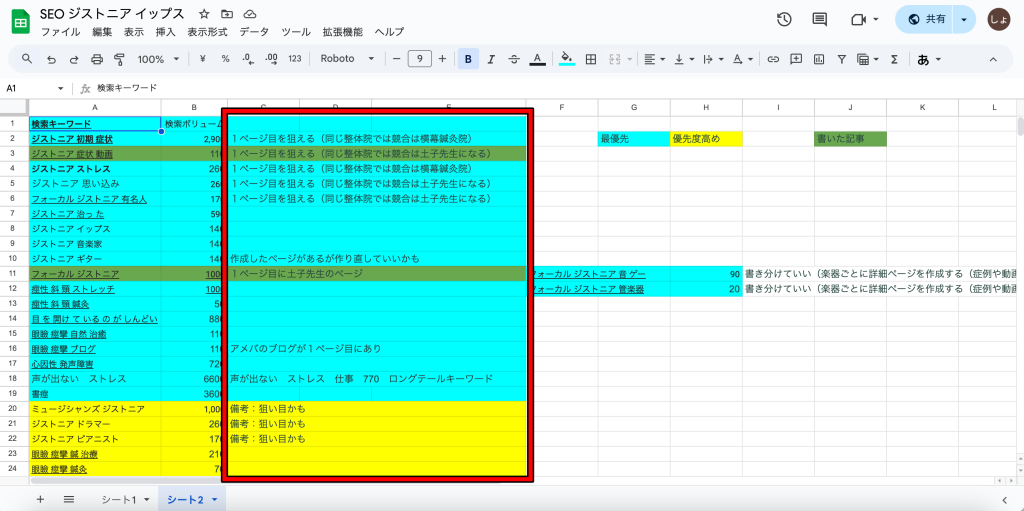Toggle italic formatting

pyautogui.click(x=491, y=59)
